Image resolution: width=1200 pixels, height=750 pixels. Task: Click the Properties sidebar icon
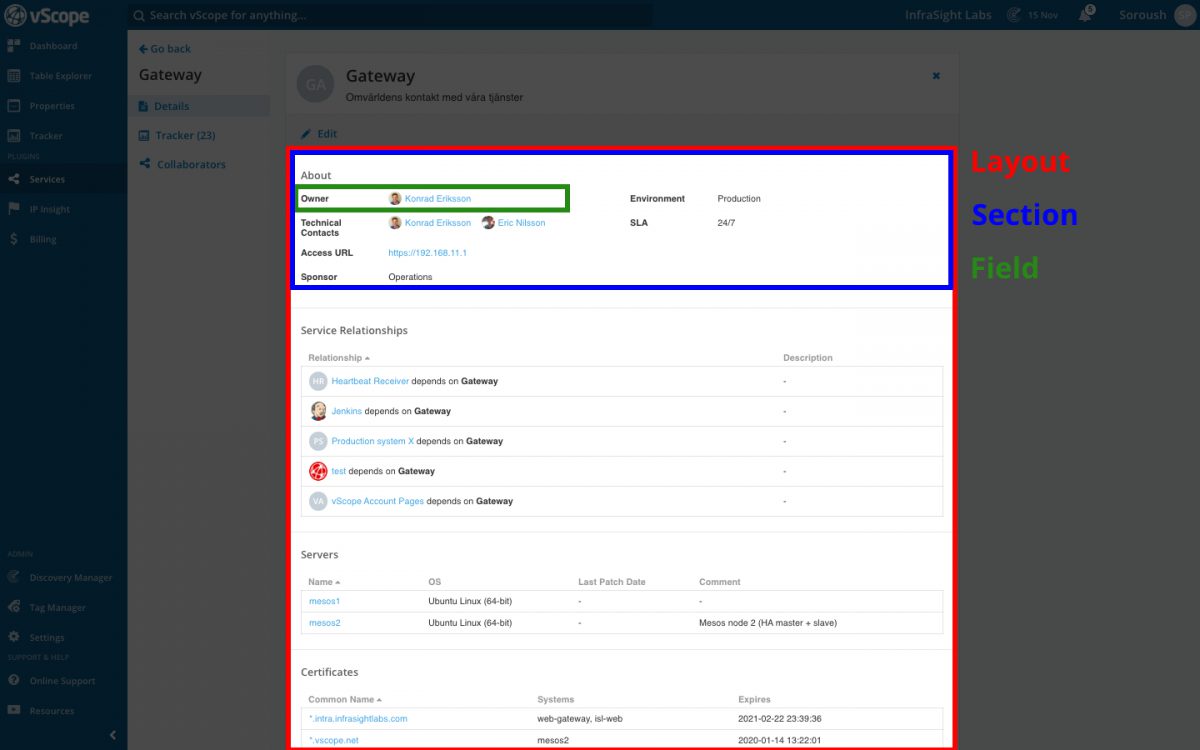point(14,106)
